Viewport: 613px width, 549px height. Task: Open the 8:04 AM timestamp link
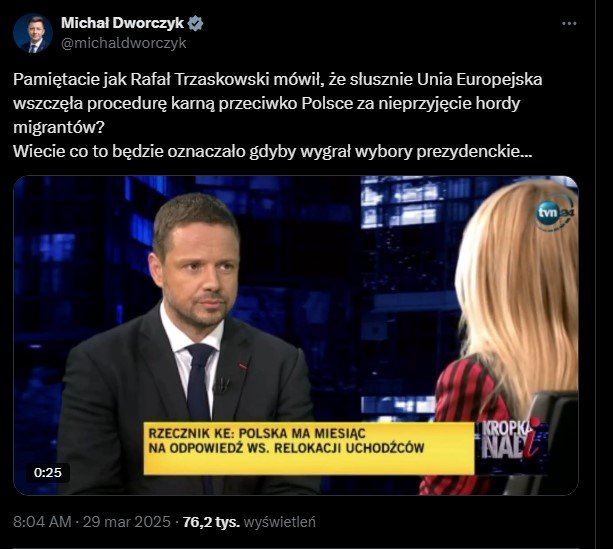tap(42, 522)
